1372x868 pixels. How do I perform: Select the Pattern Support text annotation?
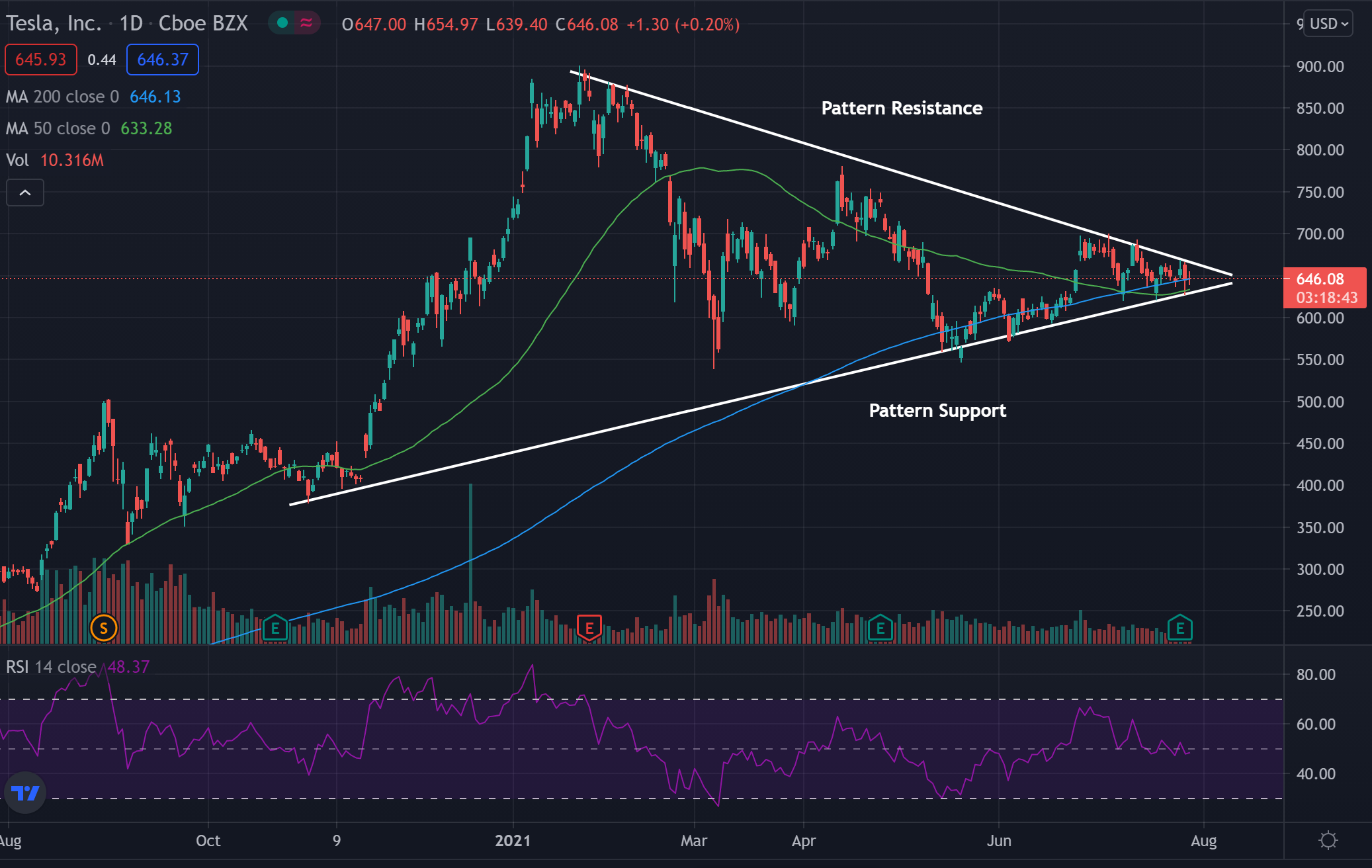(x=937, y=410)
